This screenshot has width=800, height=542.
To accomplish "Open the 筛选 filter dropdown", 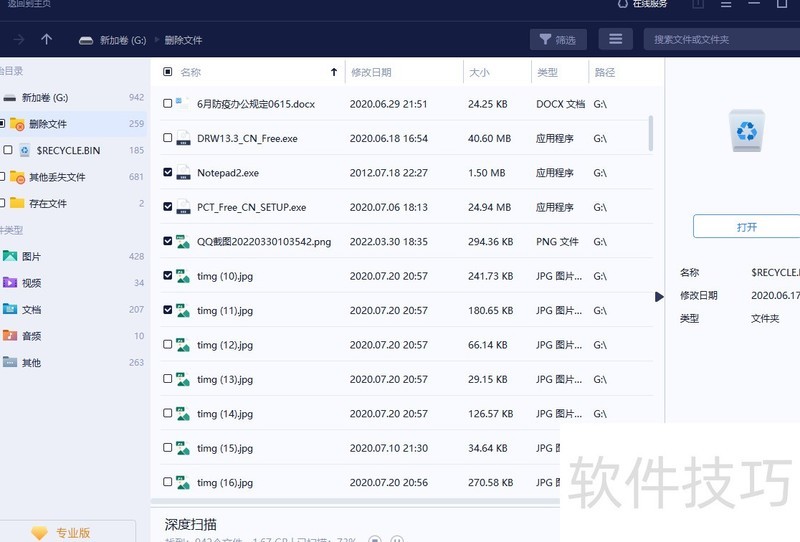I will [x=557, y=39].
